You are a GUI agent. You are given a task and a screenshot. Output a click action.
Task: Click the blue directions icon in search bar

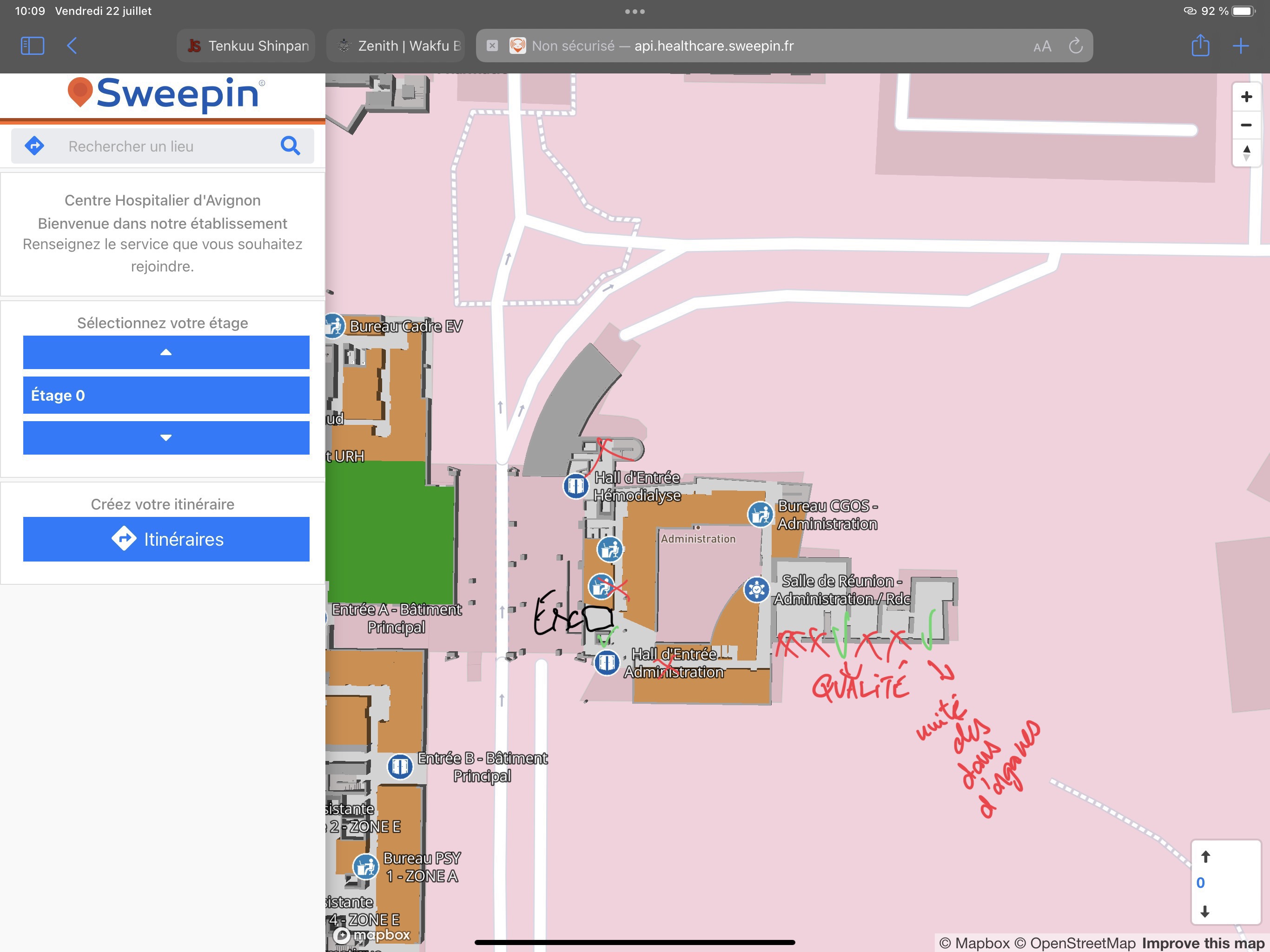pos(34,146)
